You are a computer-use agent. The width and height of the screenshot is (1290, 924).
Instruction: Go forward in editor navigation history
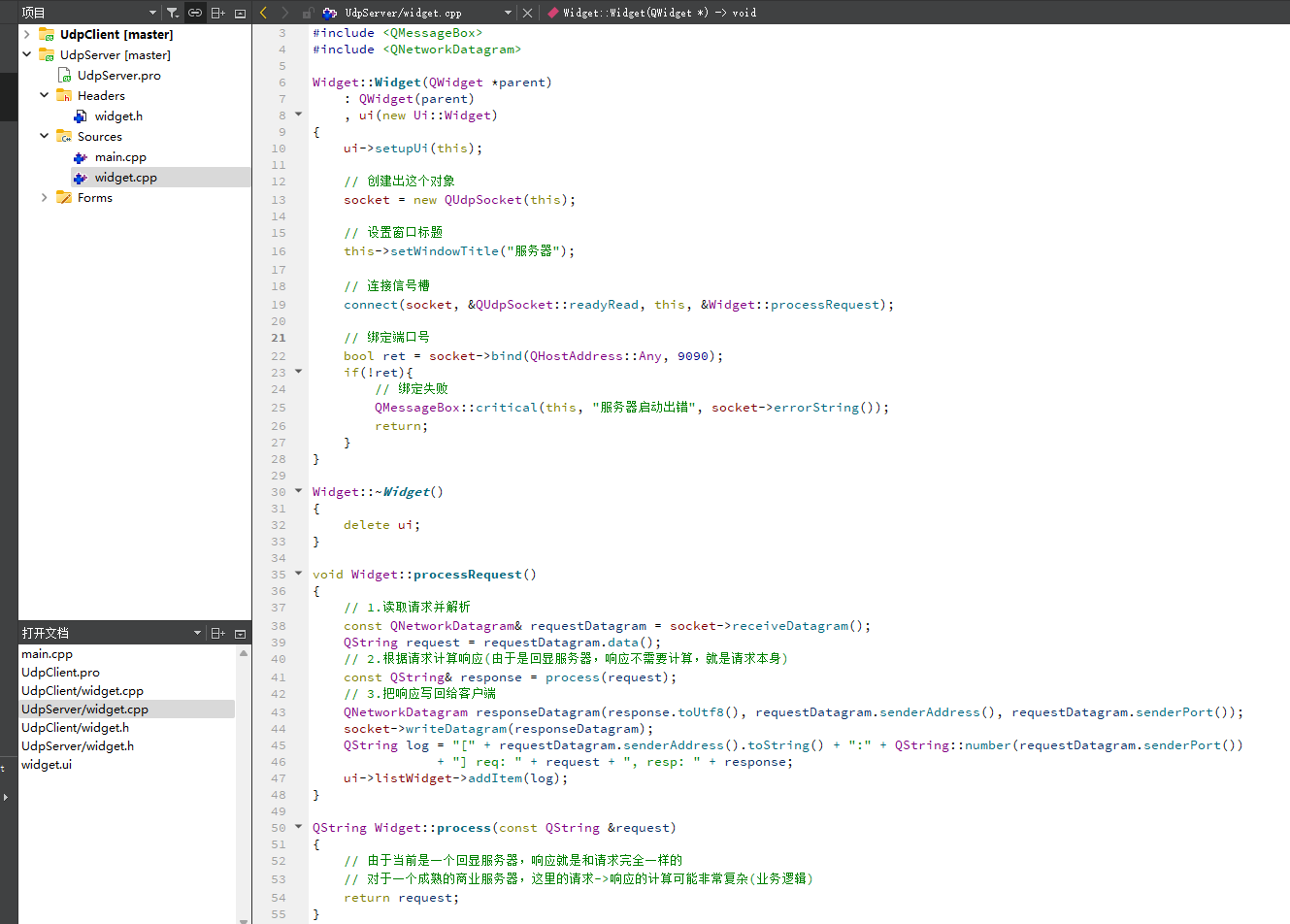pos(284,13)
